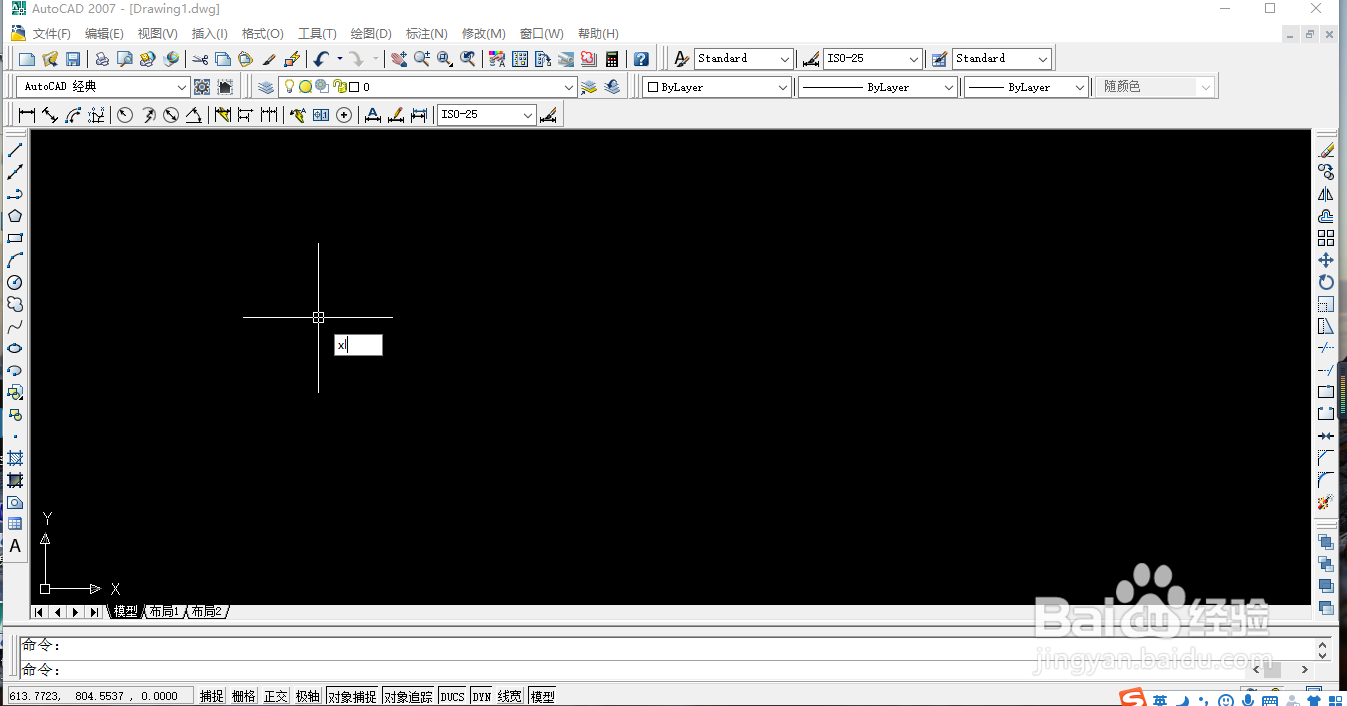Undo the last action
This screenshot has height=706, width=1347.
321,59
